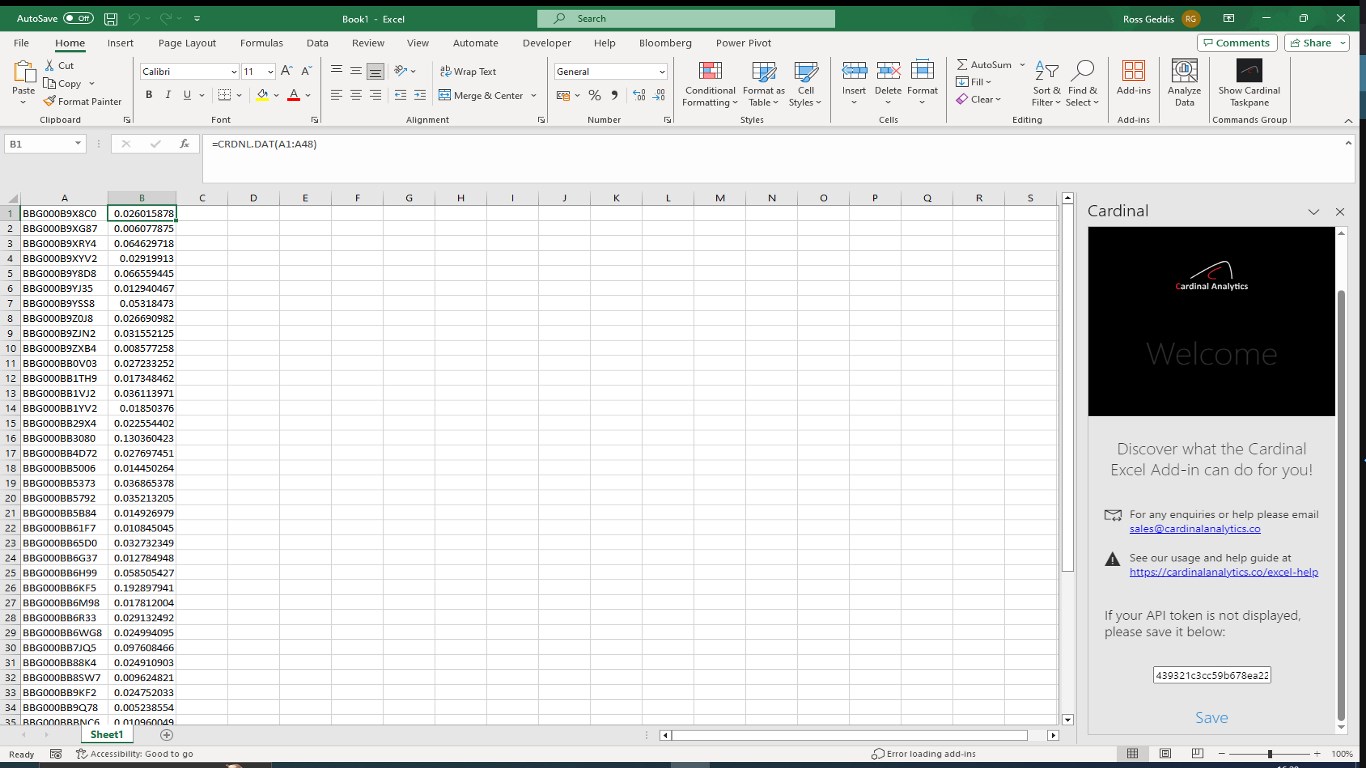This screenshot has width=1366, height=768.
Task: Expand the formula bar
Action: point(1347,144)
